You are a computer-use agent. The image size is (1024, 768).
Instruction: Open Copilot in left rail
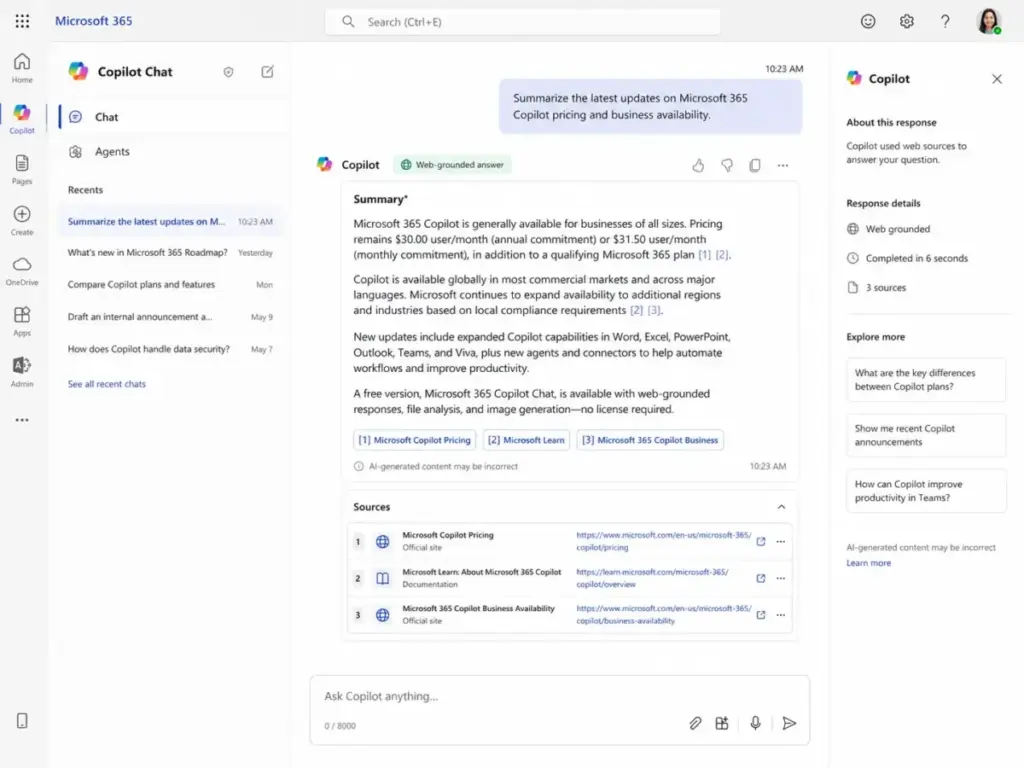pos(22,119)
